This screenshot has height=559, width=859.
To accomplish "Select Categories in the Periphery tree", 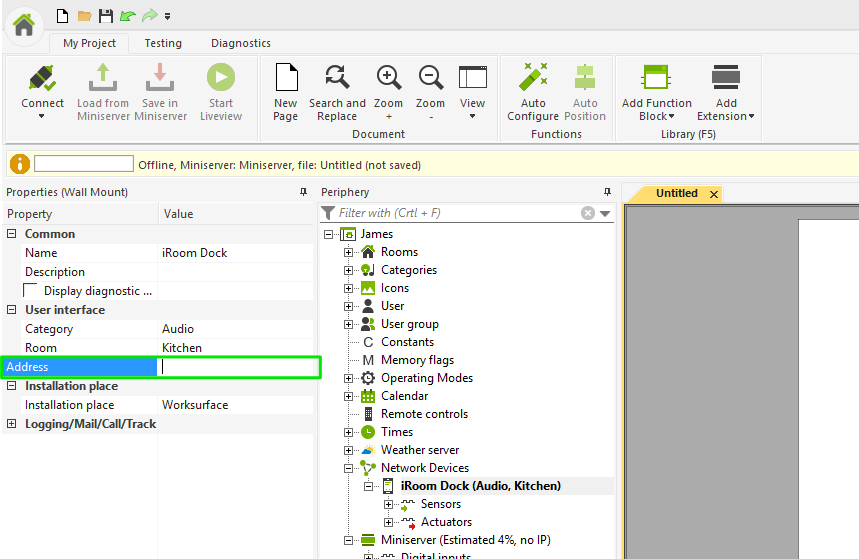I will (409, 270).
